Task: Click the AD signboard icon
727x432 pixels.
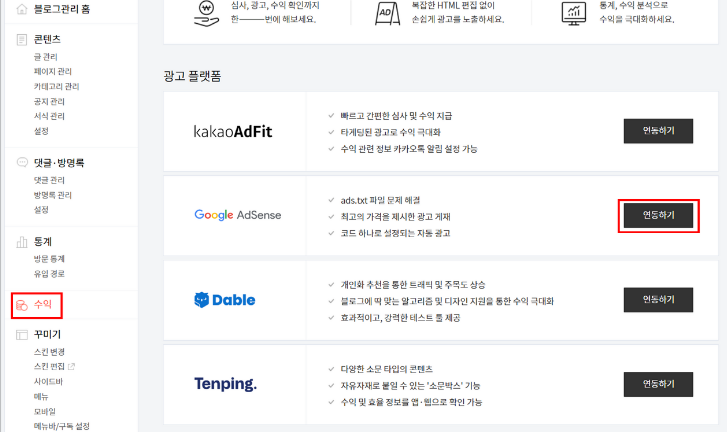Action: [387, 13]
